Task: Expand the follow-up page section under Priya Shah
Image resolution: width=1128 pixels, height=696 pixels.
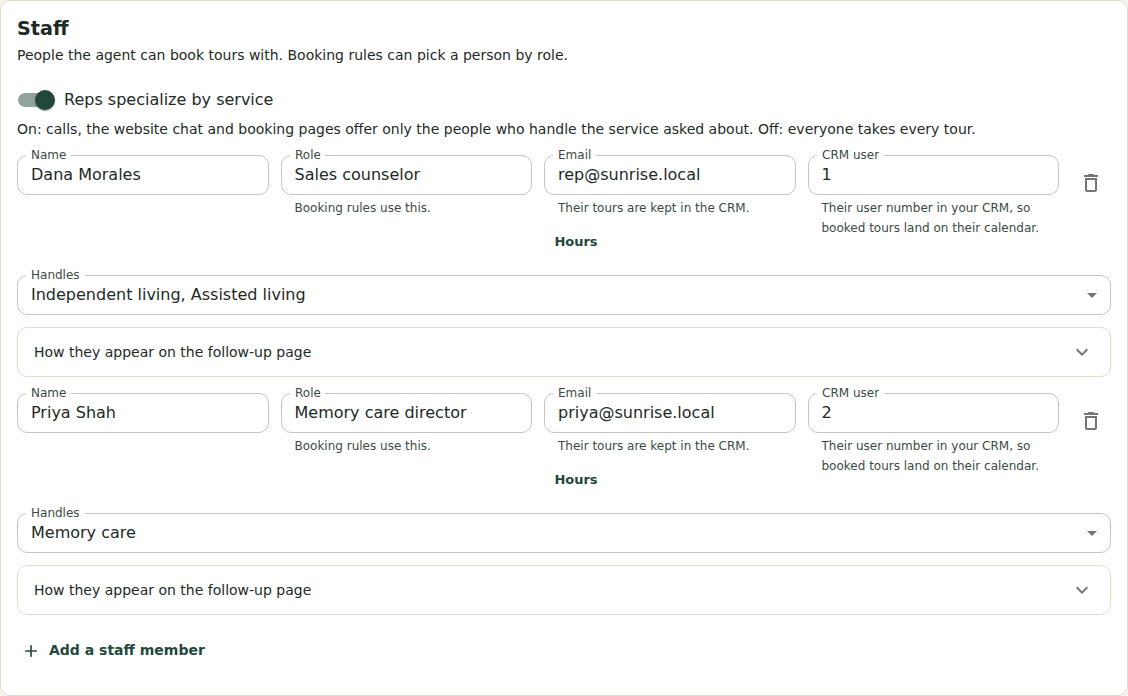Action: pyautogui.click(x=563, y=590)
